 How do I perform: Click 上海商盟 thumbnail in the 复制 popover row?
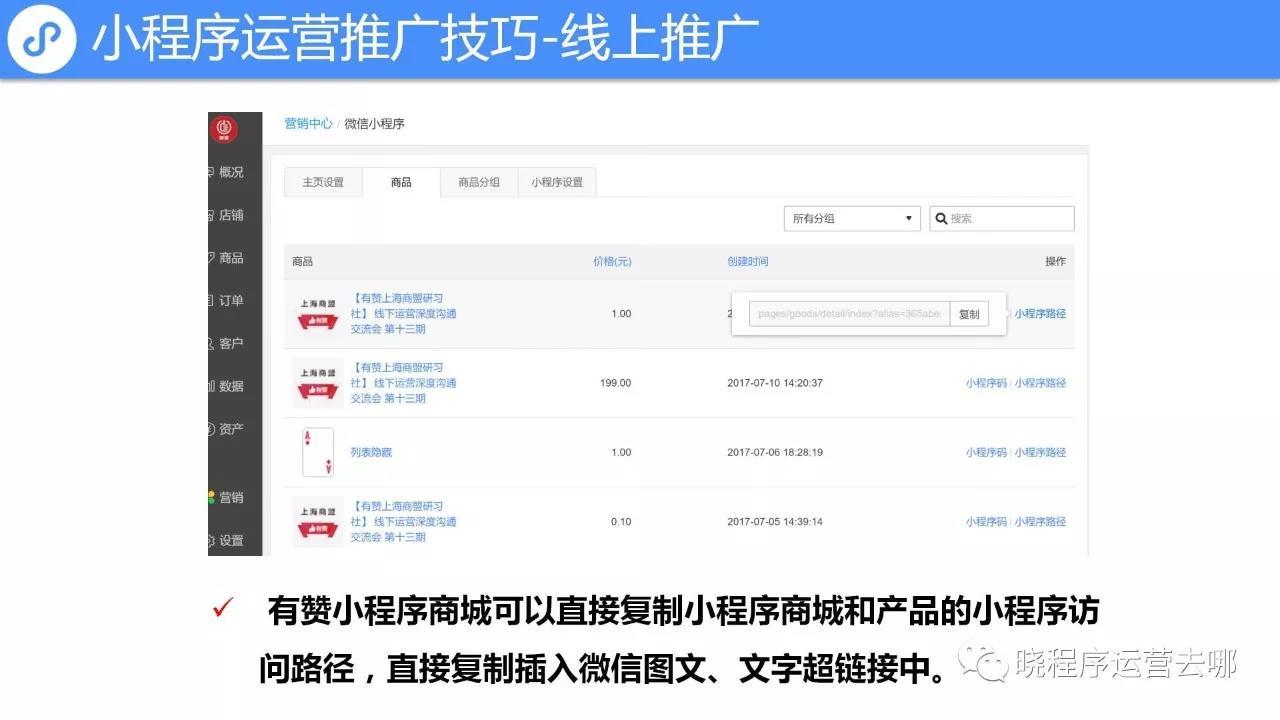pos(318,313)
